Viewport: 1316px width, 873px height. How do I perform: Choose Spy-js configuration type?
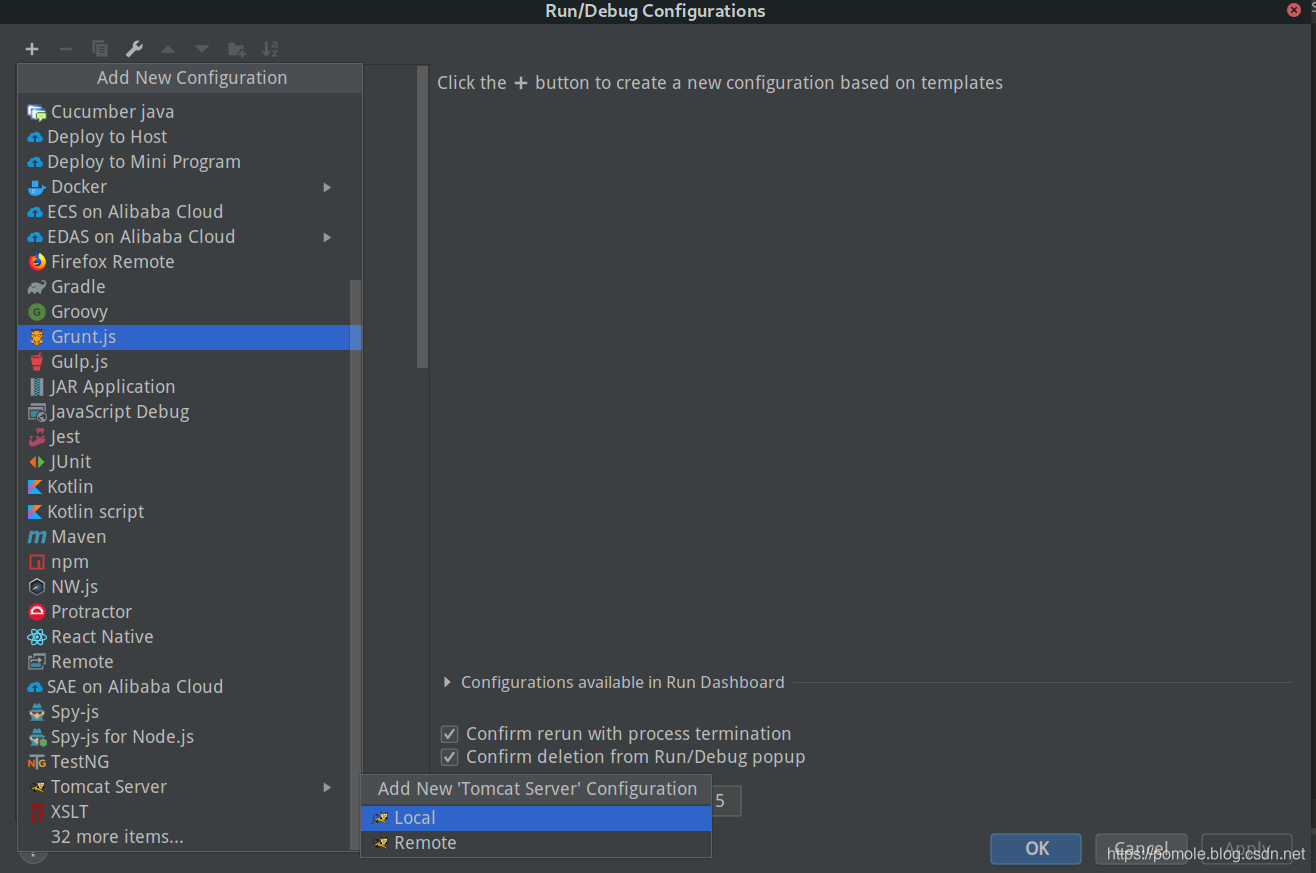[184, 712]
